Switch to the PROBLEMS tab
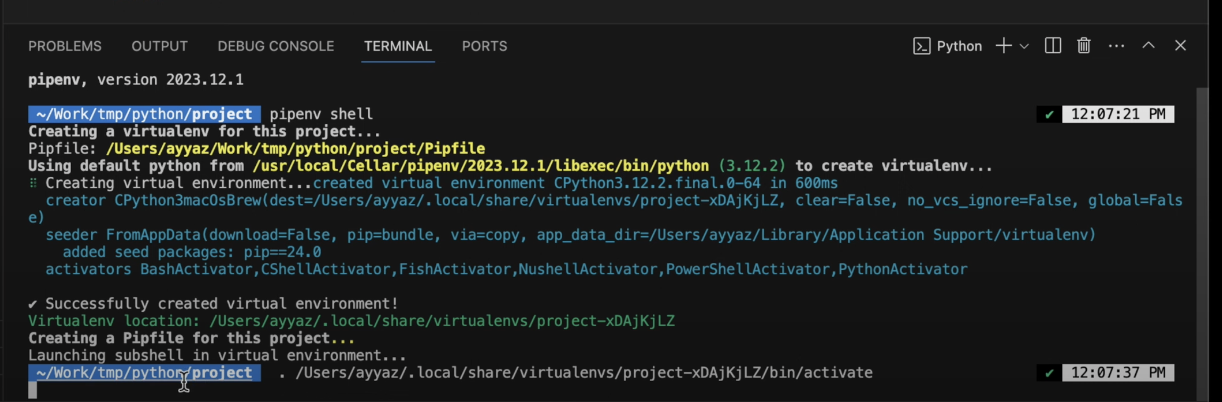 coord(65,46)
